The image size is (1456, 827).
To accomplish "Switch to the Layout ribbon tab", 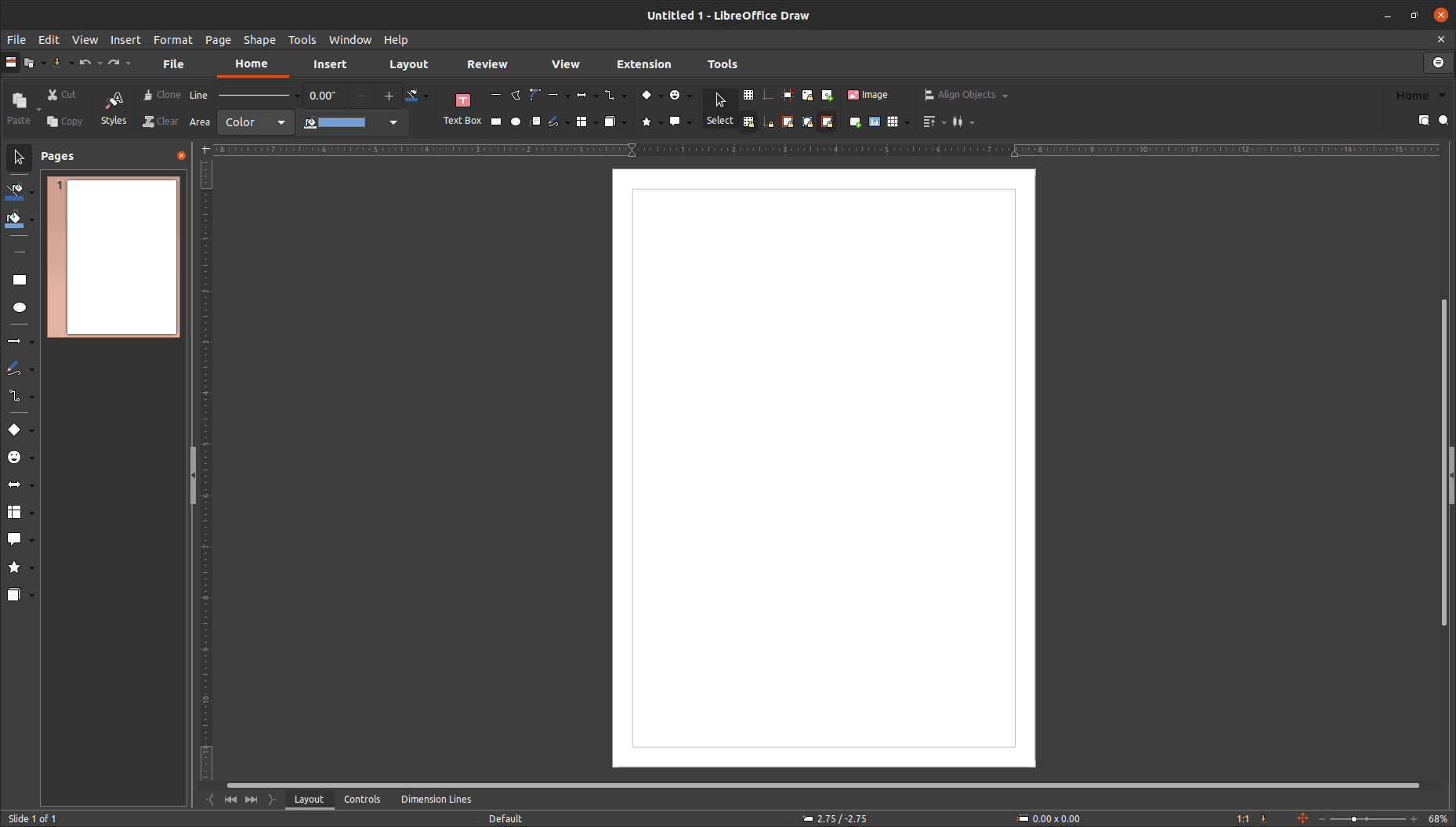I will click(408, 64).
